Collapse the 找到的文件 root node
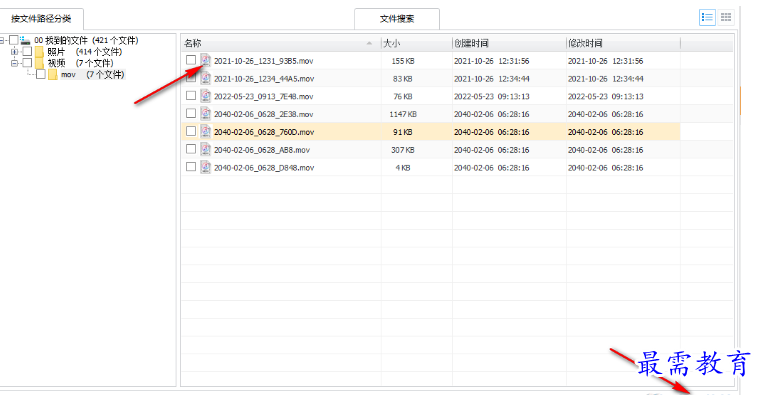This screenshot has width=759, height=395. coord(2,40)
